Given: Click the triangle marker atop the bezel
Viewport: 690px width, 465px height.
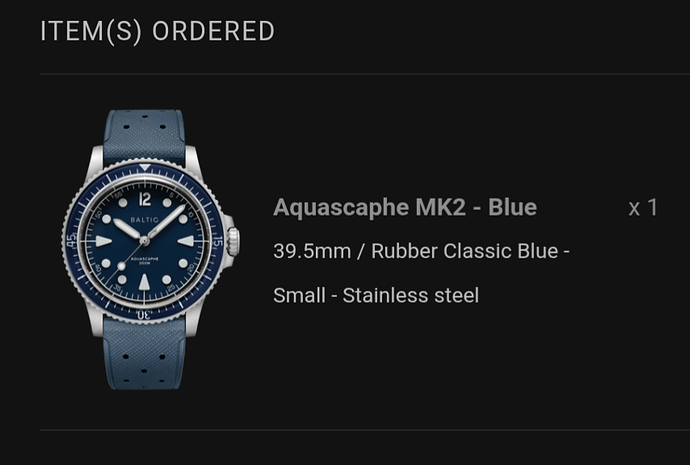Looking at the screenshot, I should (145, 166).
